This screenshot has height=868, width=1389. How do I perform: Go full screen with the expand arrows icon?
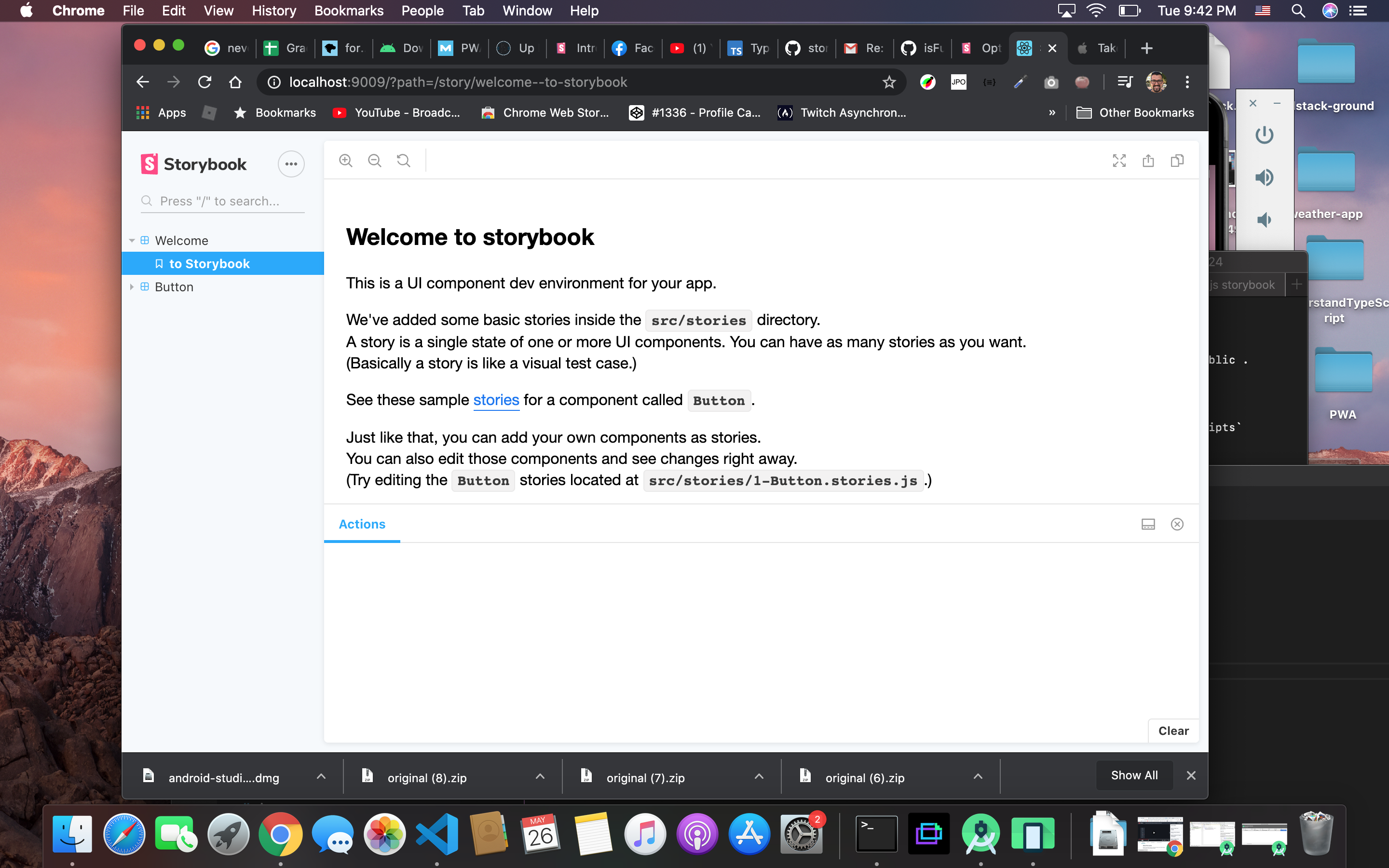[x=1118, y=161]
